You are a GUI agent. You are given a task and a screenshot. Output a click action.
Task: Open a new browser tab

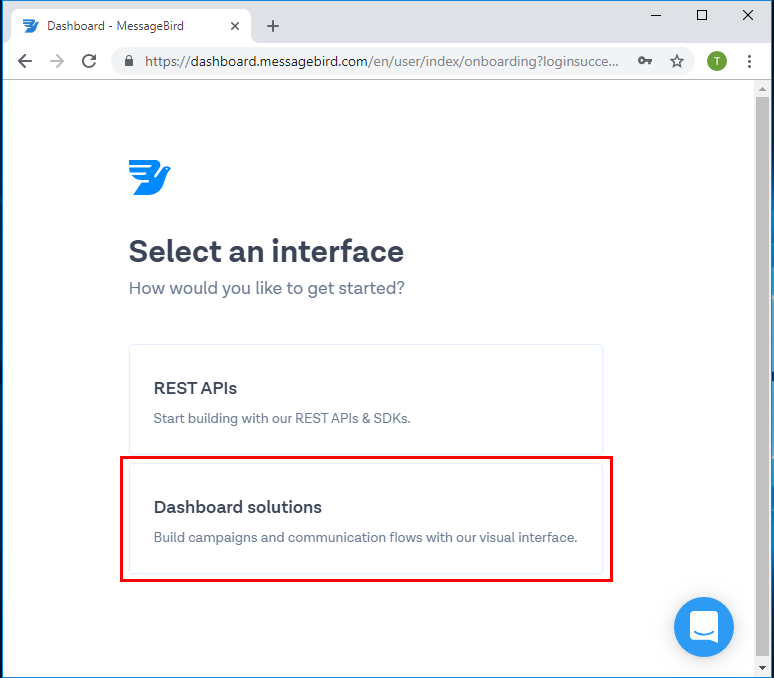click(x=273, y=26)
